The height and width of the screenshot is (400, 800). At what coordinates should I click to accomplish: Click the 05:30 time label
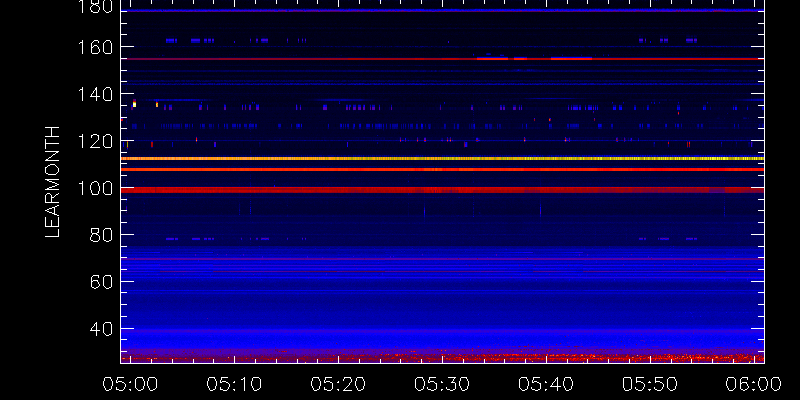pyautogui.click(x=442, y=384)
